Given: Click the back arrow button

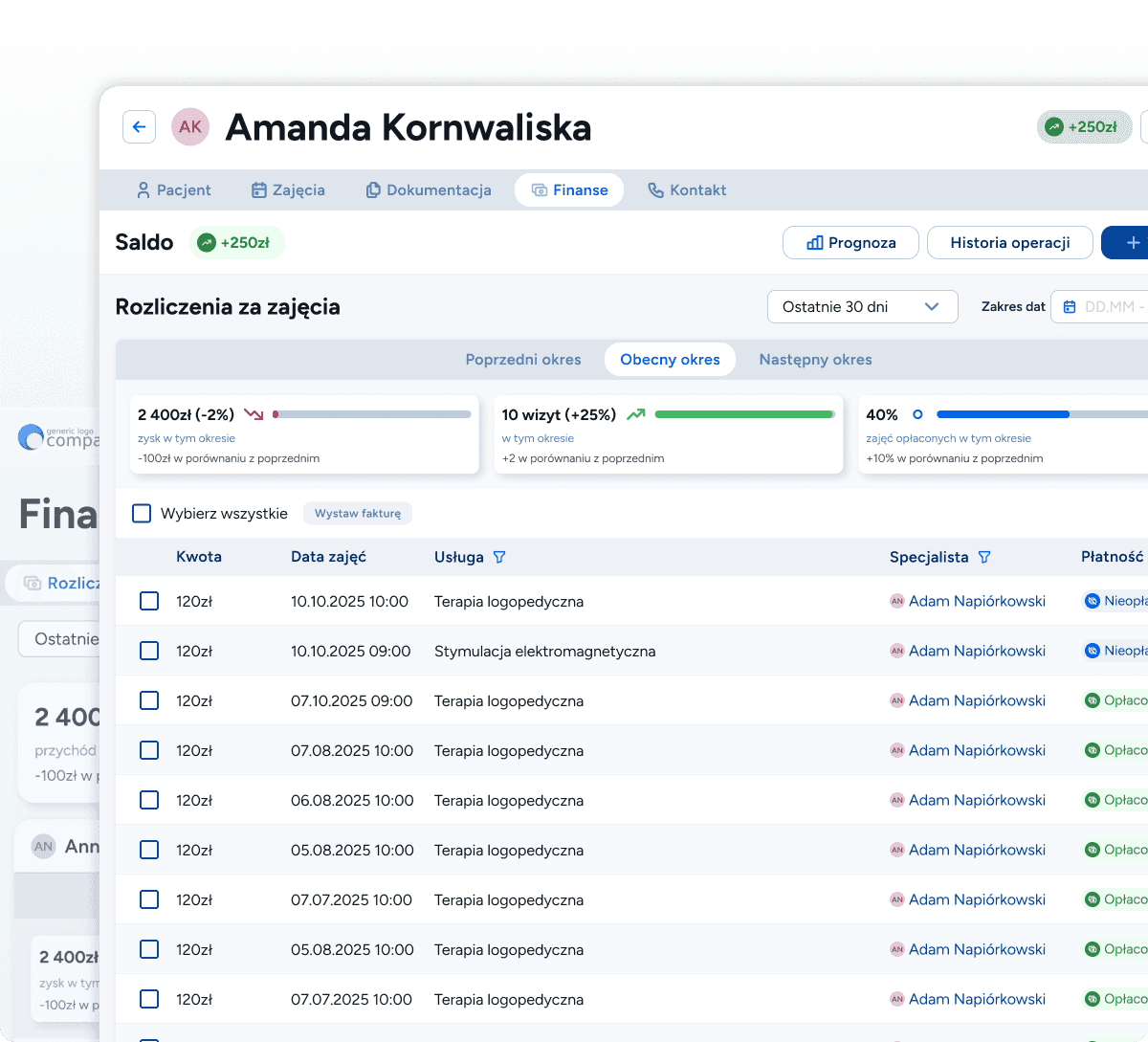Looking at the screenshot, I should (140, 126).
